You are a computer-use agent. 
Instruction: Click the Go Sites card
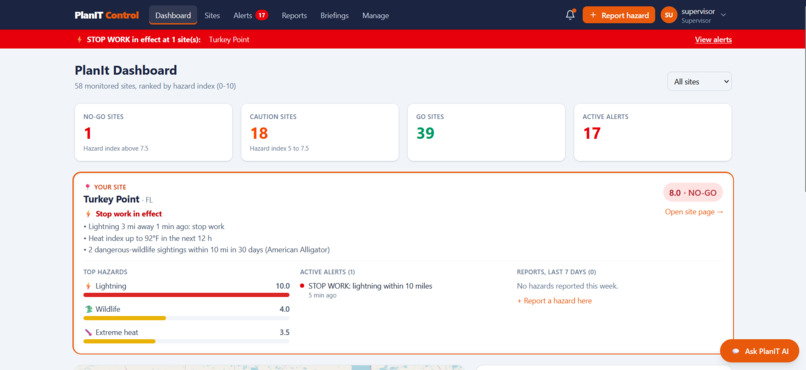[486, 133]
